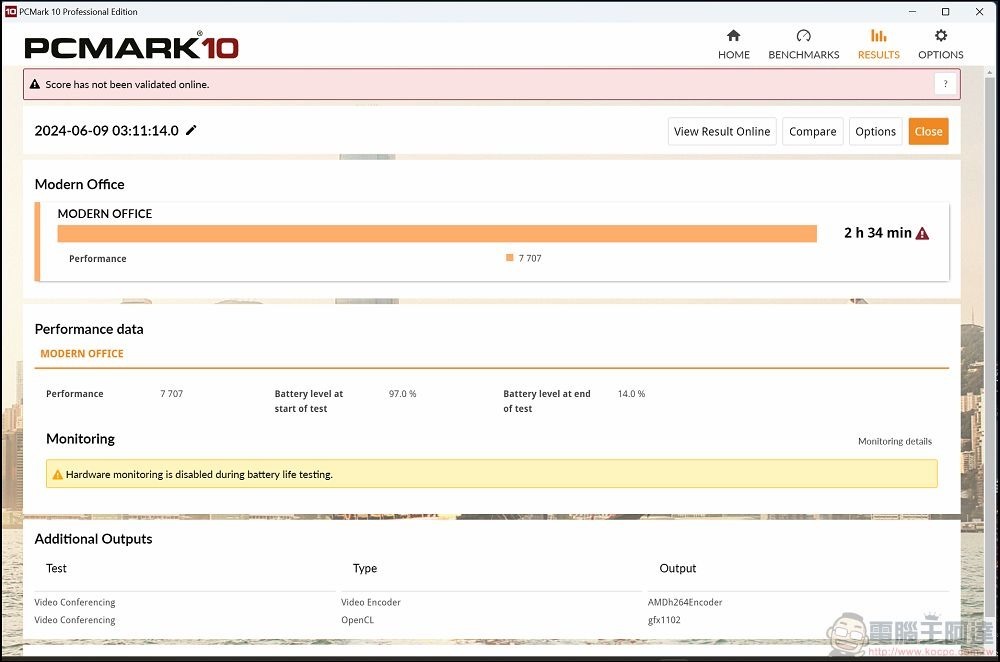Click the Output column header

coord(677,568)
